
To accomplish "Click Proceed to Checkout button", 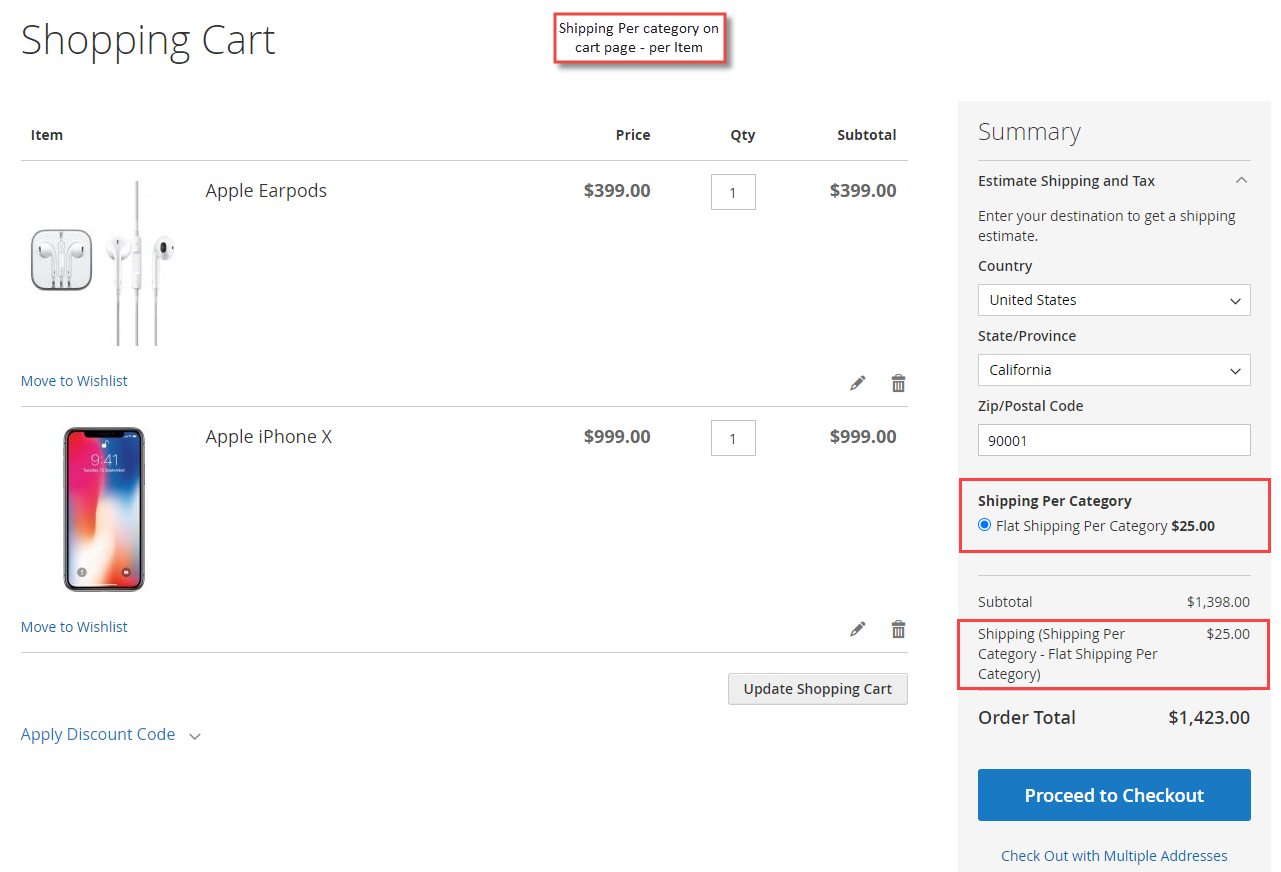I will pos(1114,795).
